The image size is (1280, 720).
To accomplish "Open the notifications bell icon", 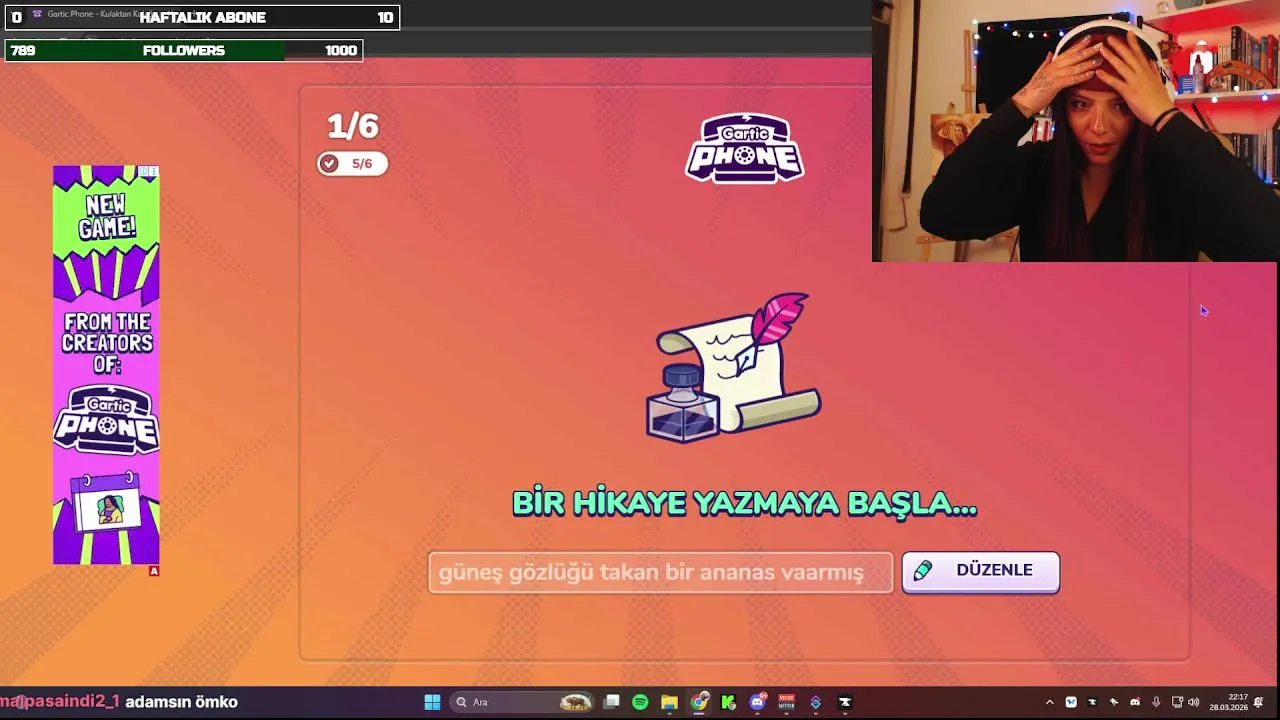I will coord(1259,702).
